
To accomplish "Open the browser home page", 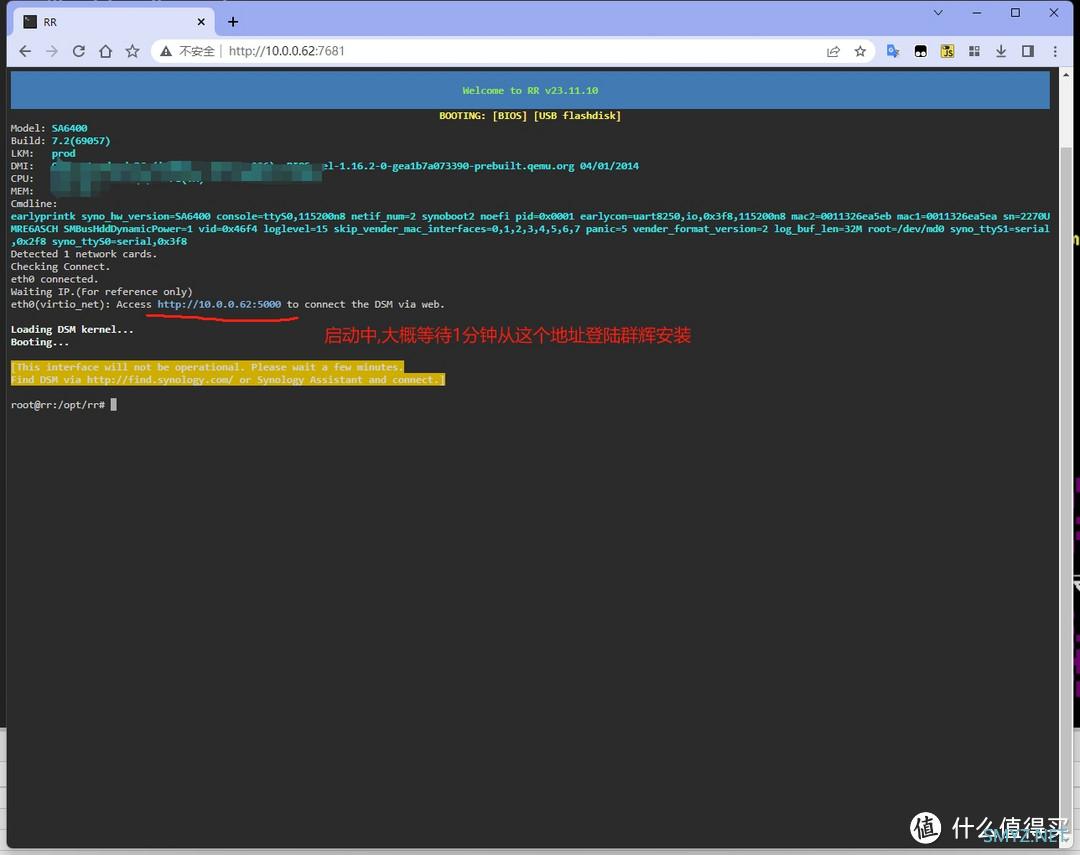I will [105, 51].
